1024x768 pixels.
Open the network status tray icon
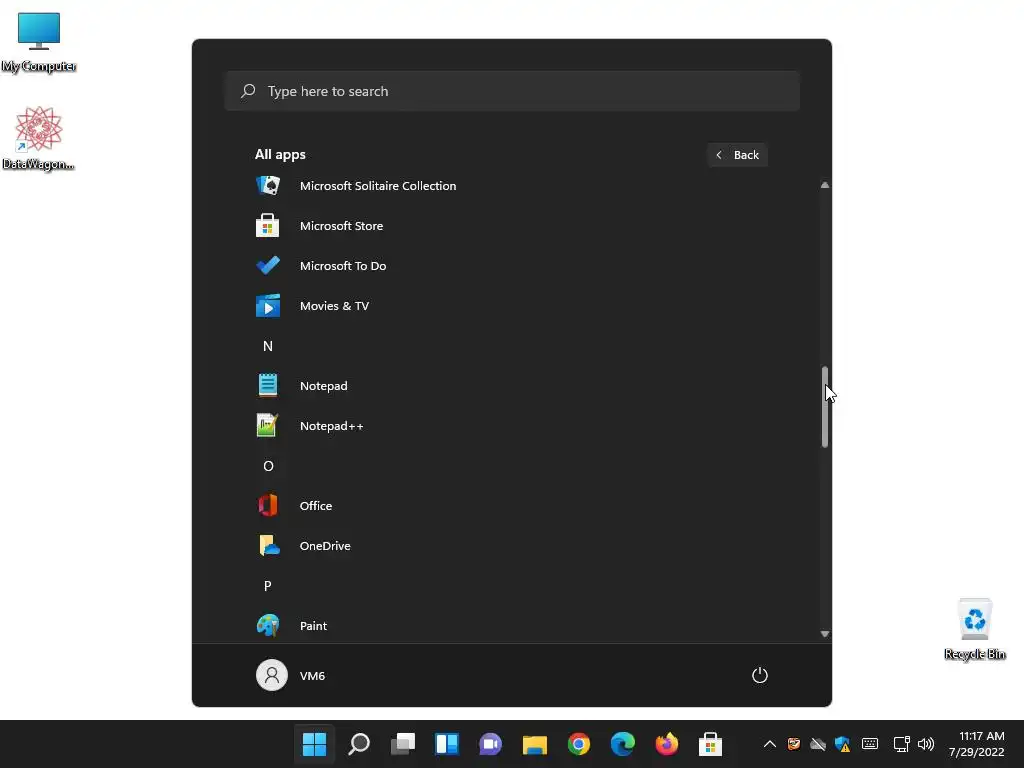(901, 744)
